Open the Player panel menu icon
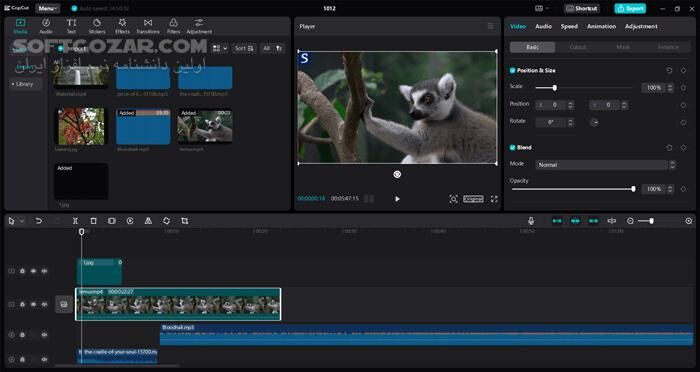This screenshot has height=372, width=700. pyautogui.click(x=491, y=26)
